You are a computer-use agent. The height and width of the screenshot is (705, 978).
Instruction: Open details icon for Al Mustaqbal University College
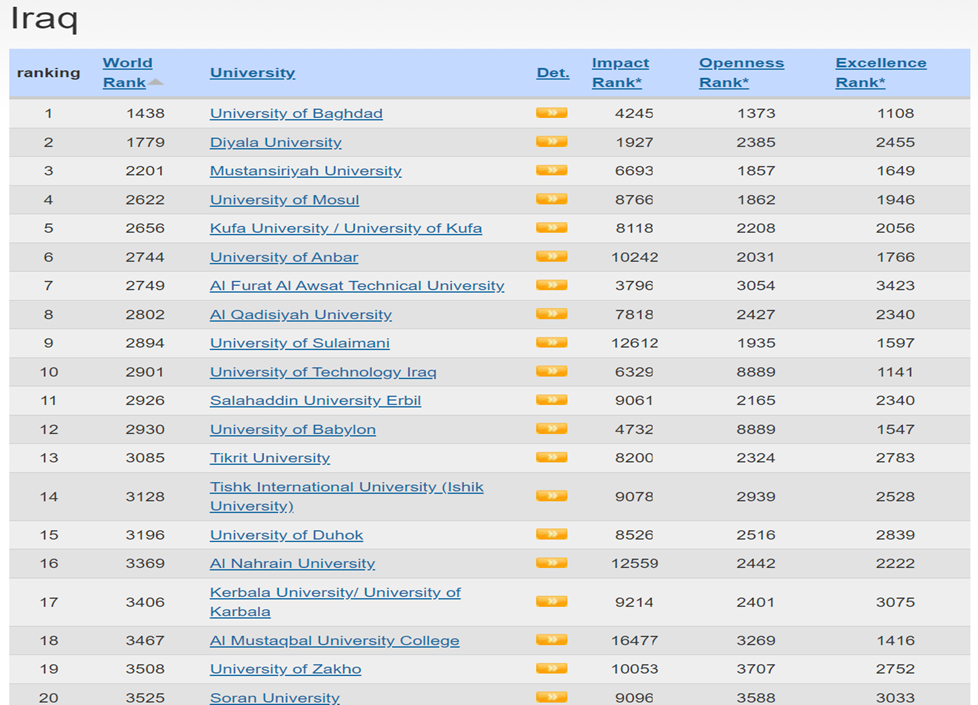[551, 640]
